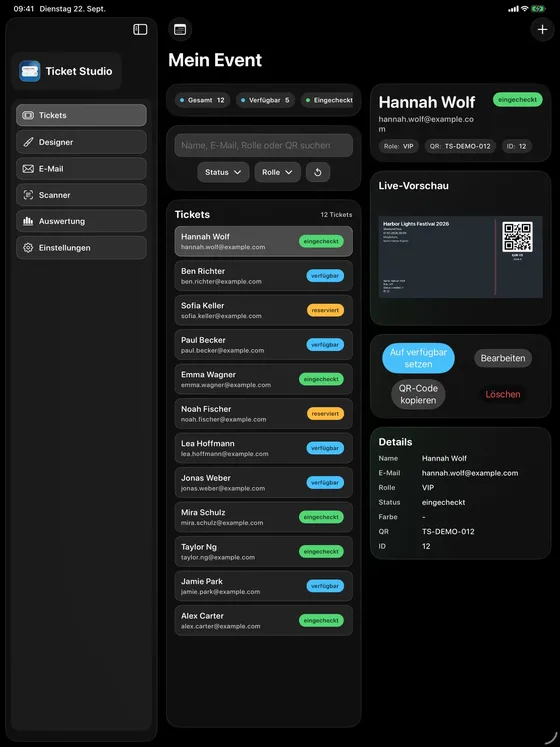Click QR-Code kopieren button
560x747 pixels.
click(418, 394)
